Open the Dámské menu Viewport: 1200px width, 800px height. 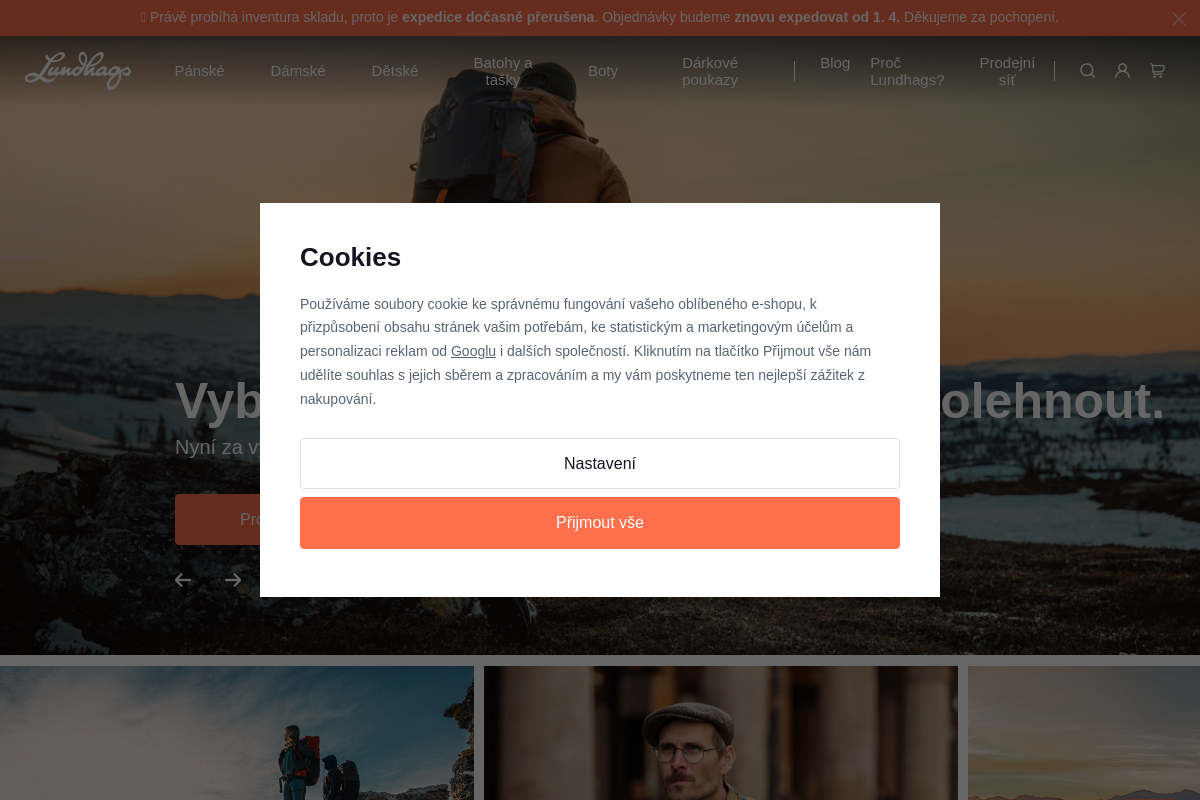(x=298, y=71)
